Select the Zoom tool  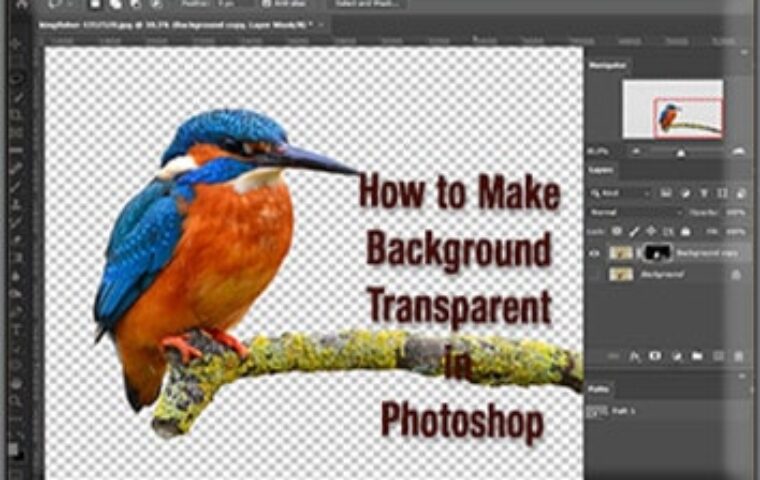16,401
